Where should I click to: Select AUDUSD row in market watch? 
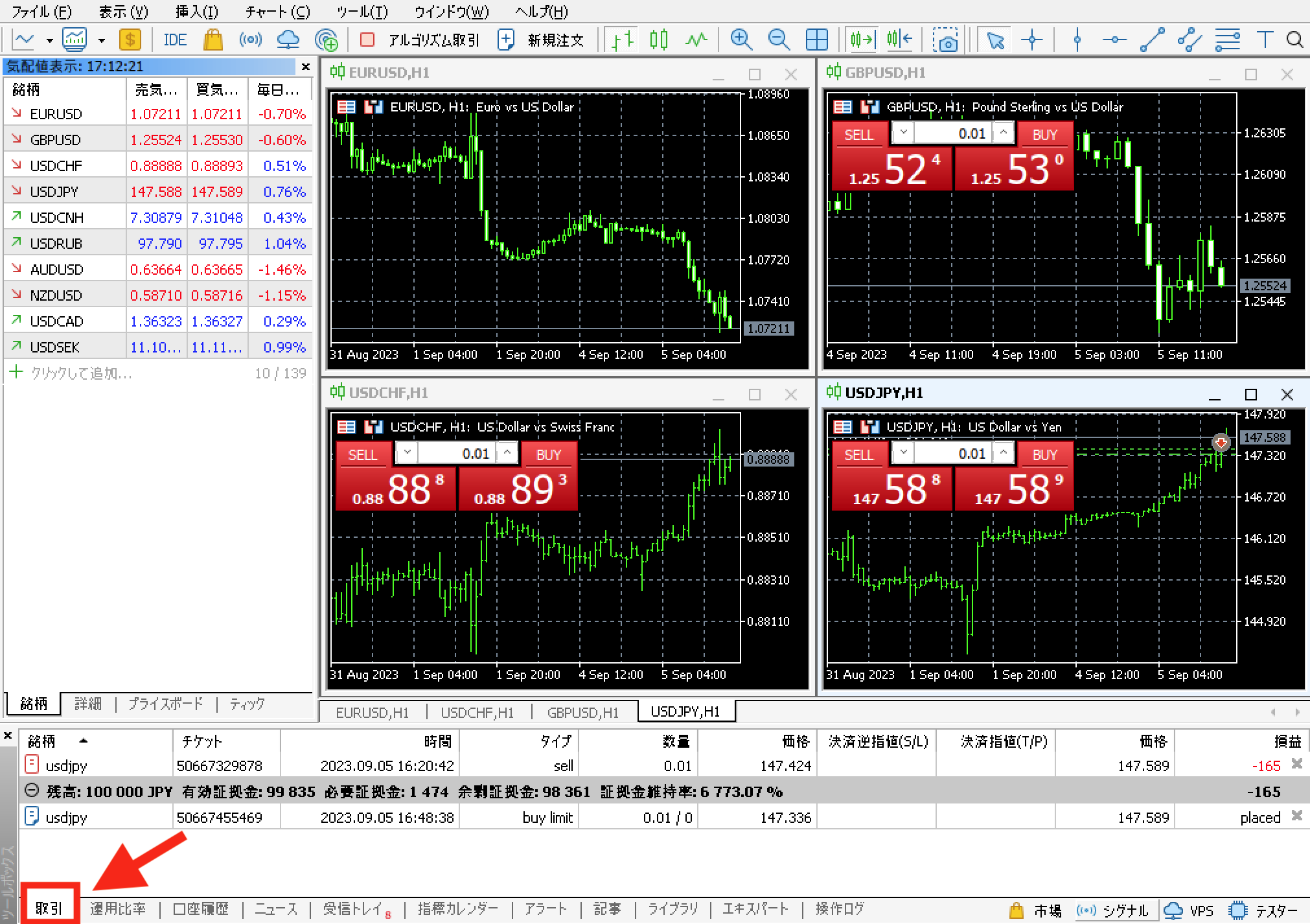pos(158,269)
